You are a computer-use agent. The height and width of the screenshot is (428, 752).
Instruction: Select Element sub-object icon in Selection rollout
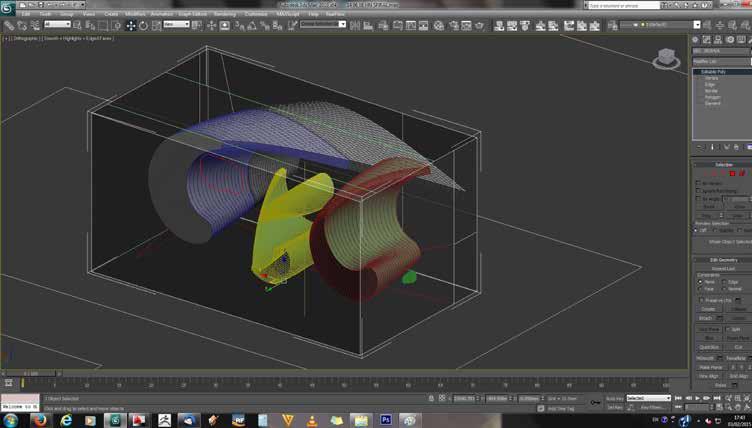[742, 173]
